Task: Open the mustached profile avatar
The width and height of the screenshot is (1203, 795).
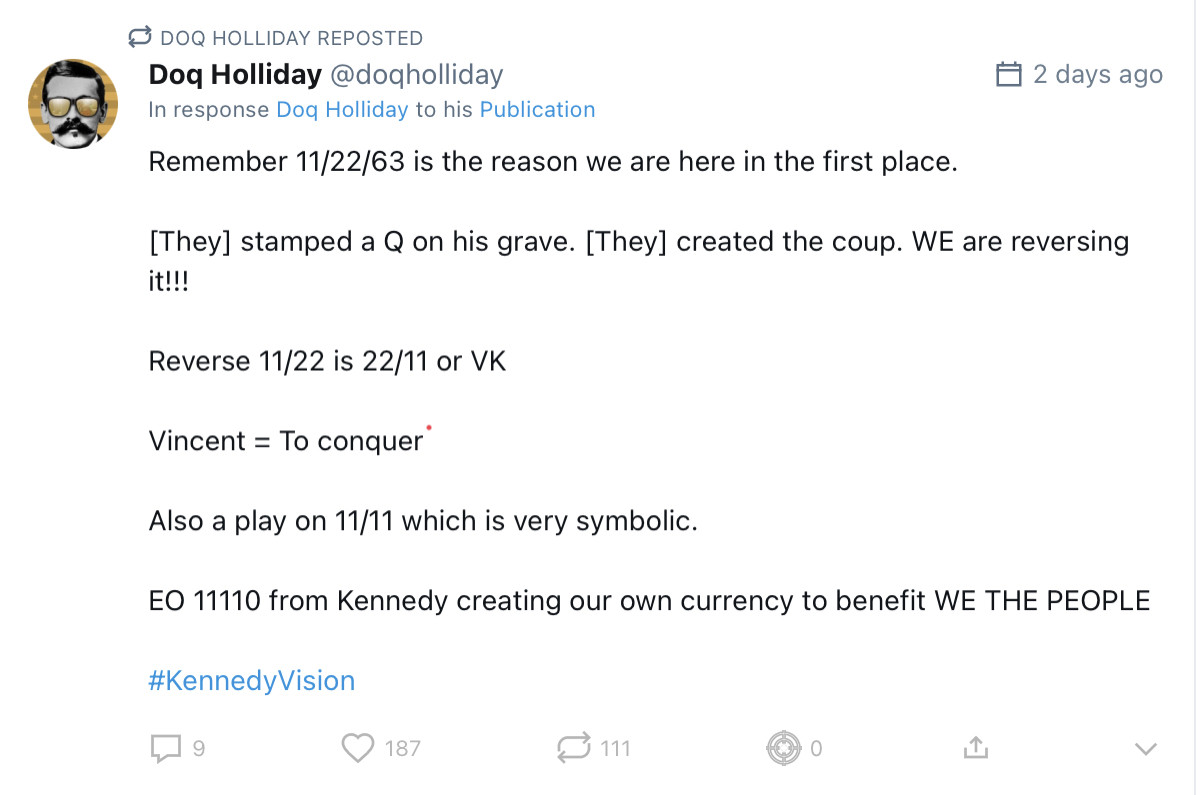Action: click(x=72, y=103)
